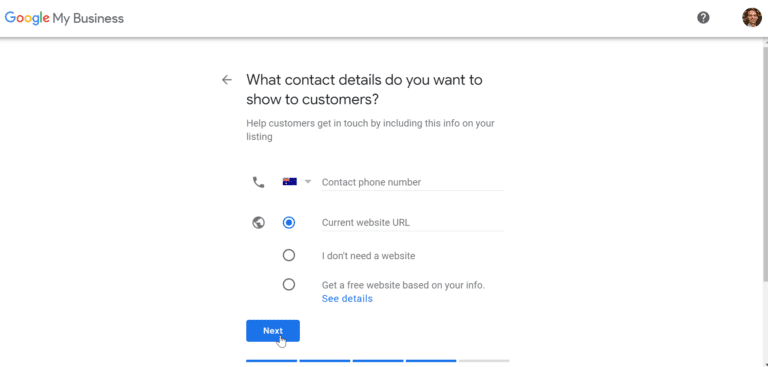This screenshot has height=367, width=768.
Task: Select the Current website URL radio button
Action: (289, 223)
